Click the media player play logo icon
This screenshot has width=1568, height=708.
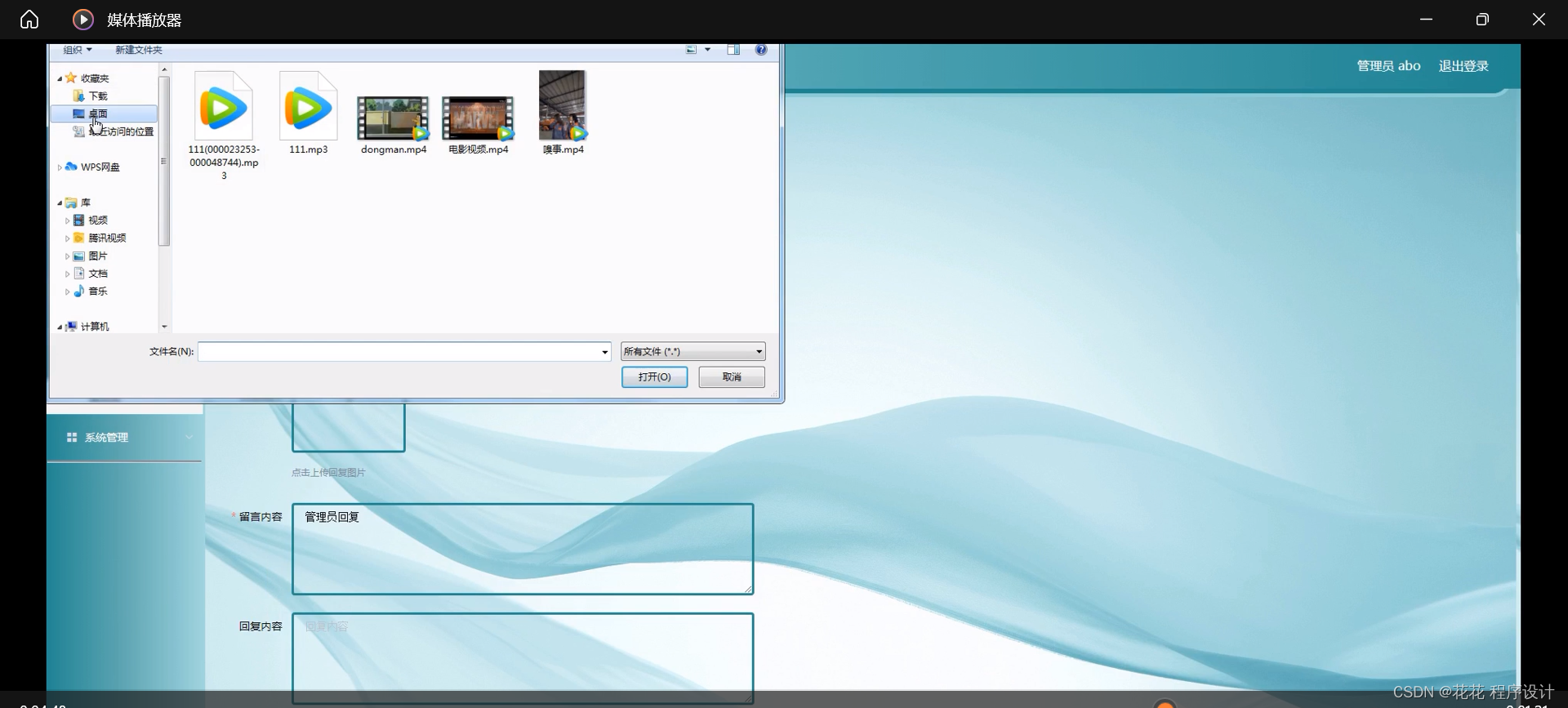click(83, 20)
